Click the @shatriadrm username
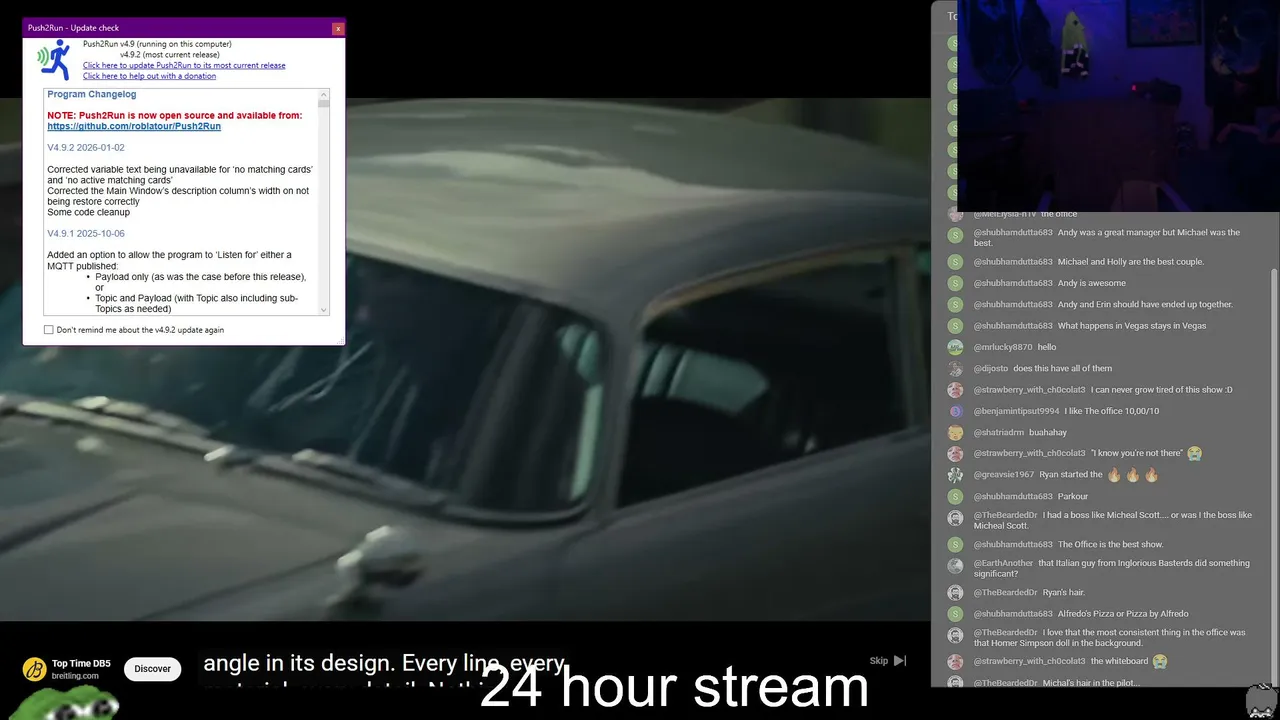 click(x=999, y=432)
